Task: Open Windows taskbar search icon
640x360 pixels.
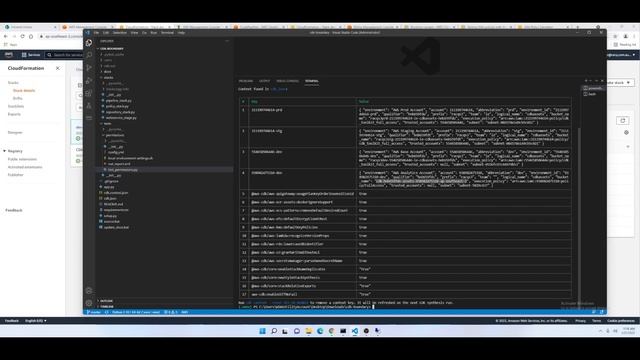Action: coord(274,331)
